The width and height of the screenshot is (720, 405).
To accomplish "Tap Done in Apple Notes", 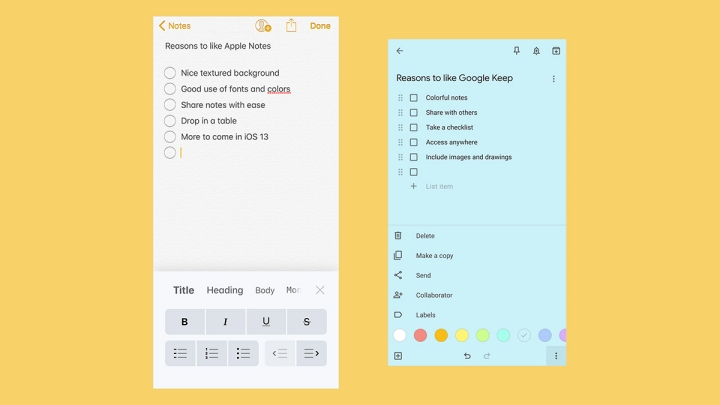I will coord(320,26).
